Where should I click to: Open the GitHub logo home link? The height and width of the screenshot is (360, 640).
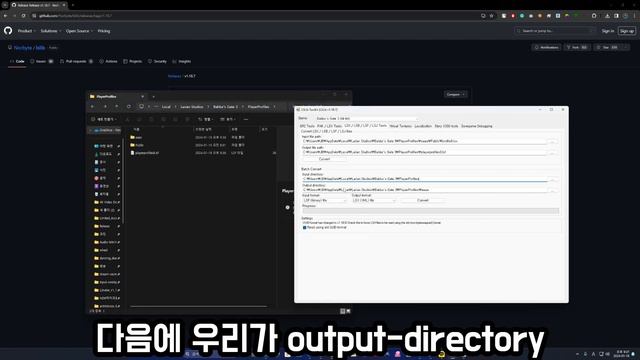pyautogui.click(x=8, y=31)
